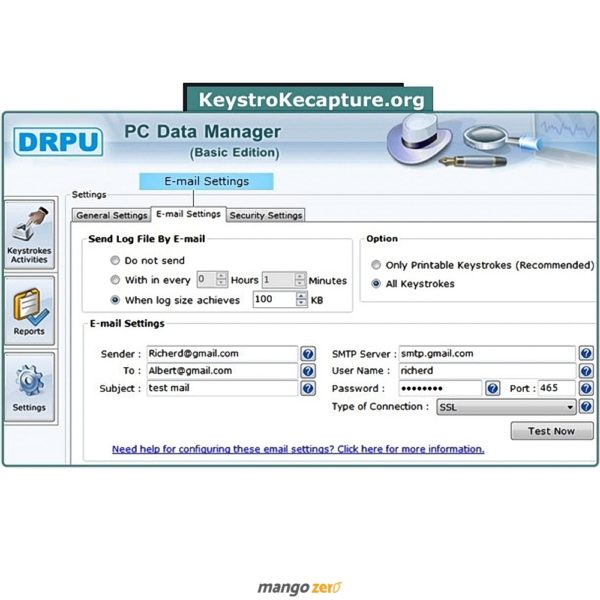
Task: Click the Subject field
Action: [x=222, y=388]
